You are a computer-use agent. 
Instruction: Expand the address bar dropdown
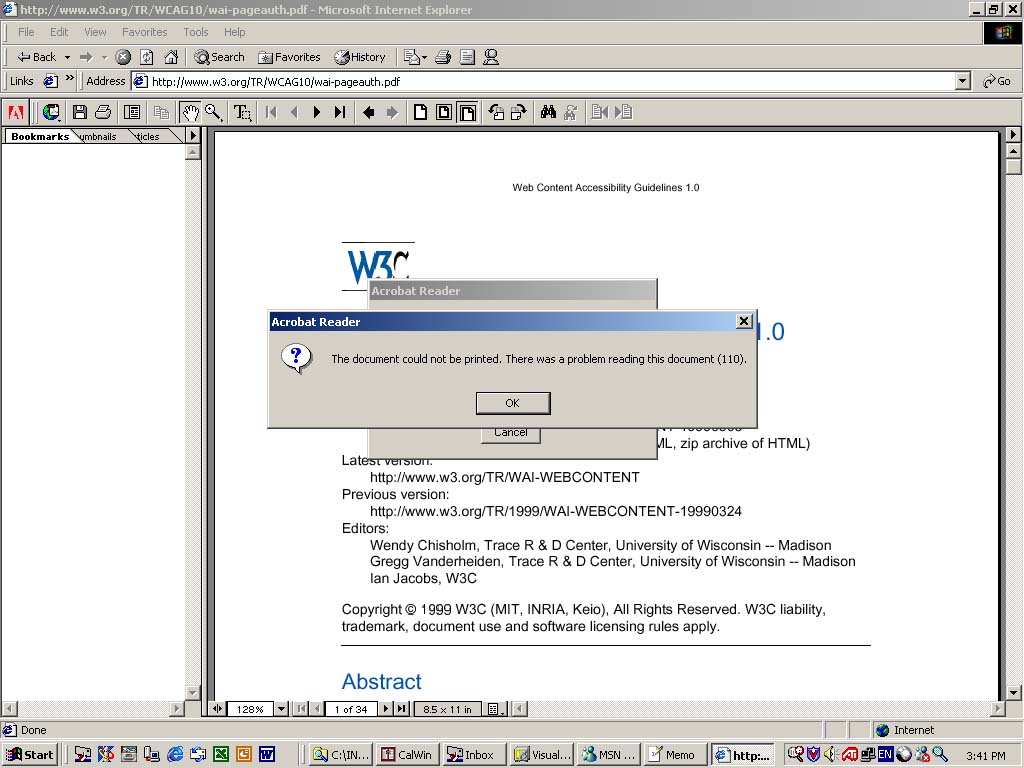point(963,82)
